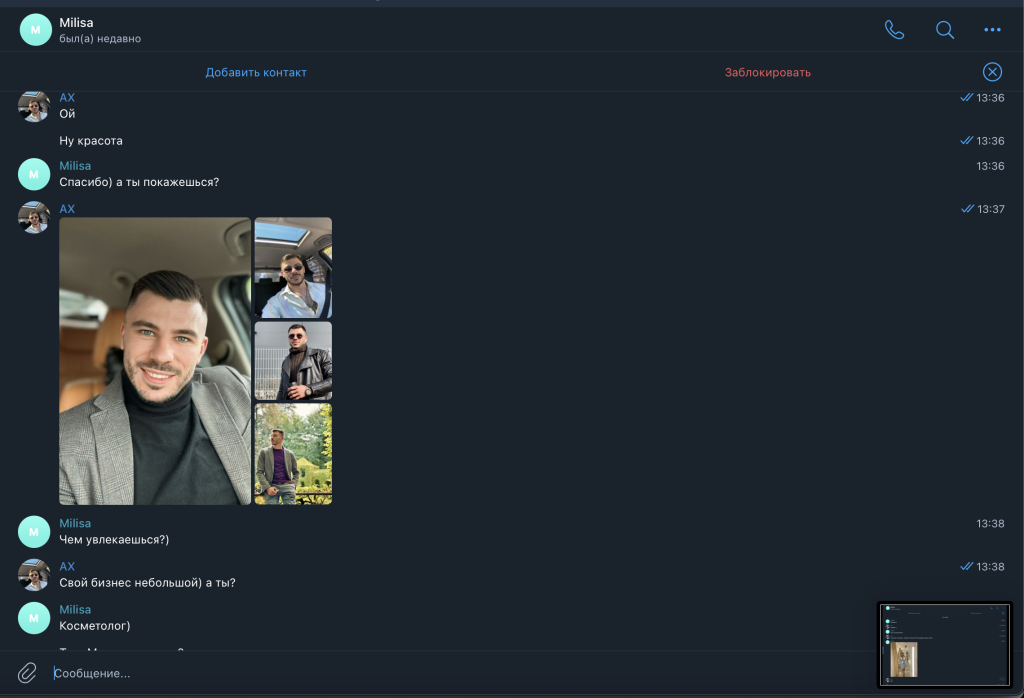Image resolution: width=1024 pixels, height=698 pixels.
Task: Click the "Добавить контакт" button
Action: pyautogui.click(x=256, y=72)
